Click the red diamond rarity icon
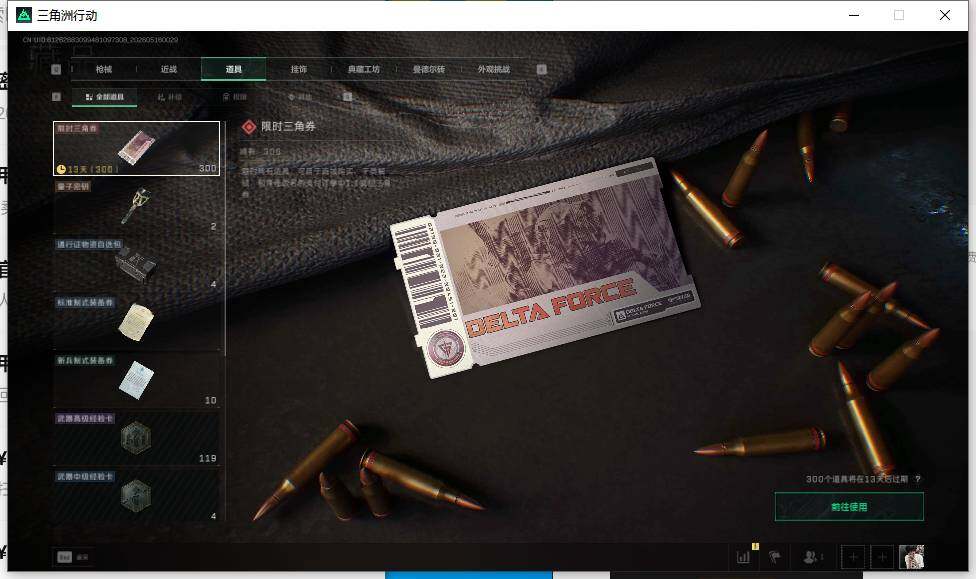Viewport: 976px width, 579px height. tap(249, 127)
